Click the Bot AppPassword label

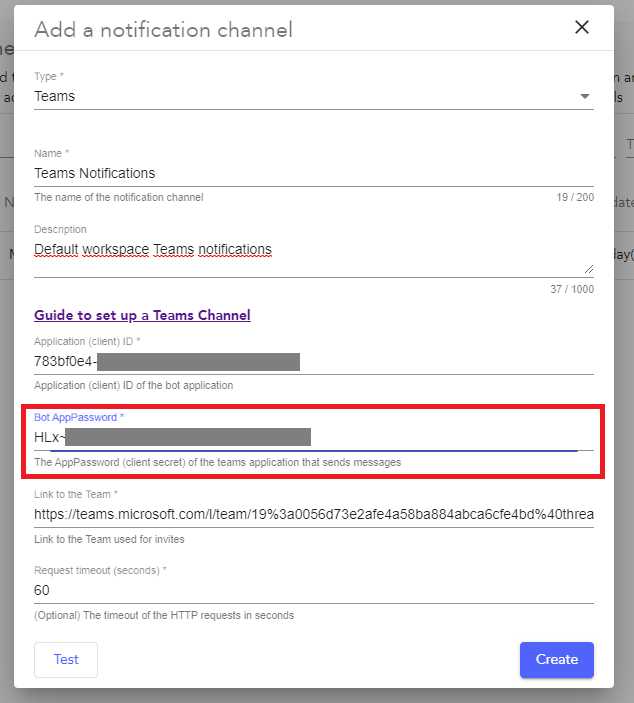79,417
